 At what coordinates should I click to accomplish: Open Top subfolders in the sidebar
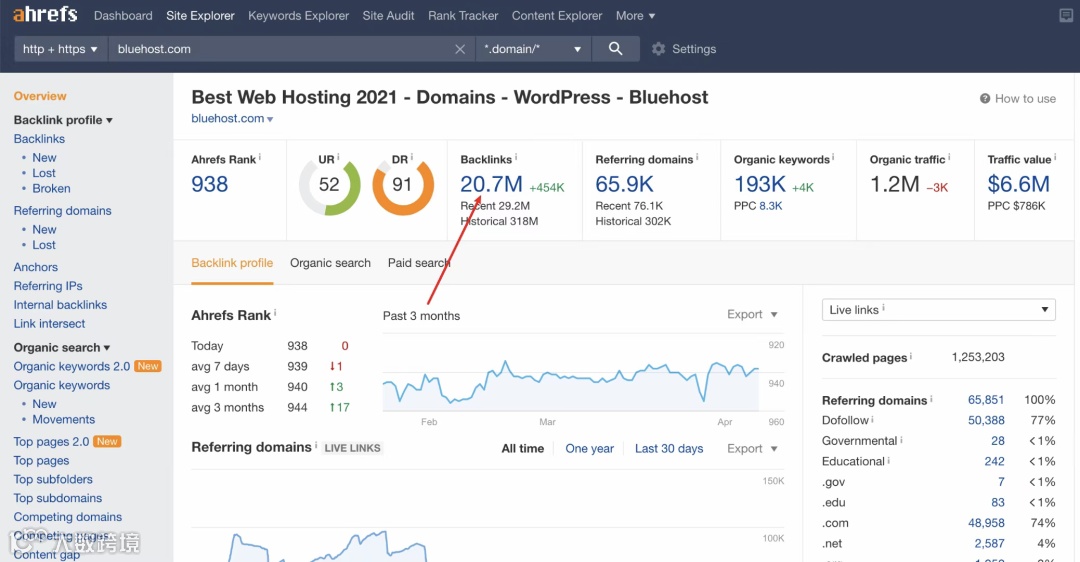pyautogui.click(x=53, y=479)
